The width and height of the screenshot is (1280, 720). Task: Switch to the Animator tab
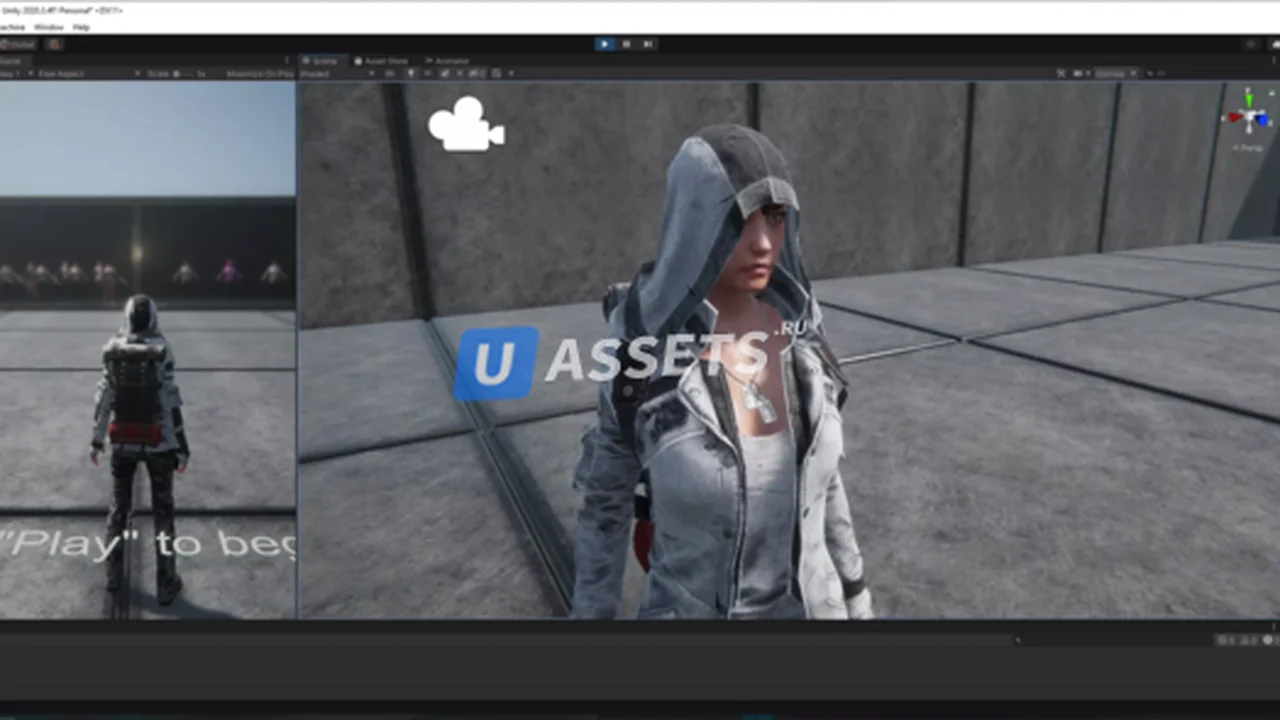pos(447,61)
